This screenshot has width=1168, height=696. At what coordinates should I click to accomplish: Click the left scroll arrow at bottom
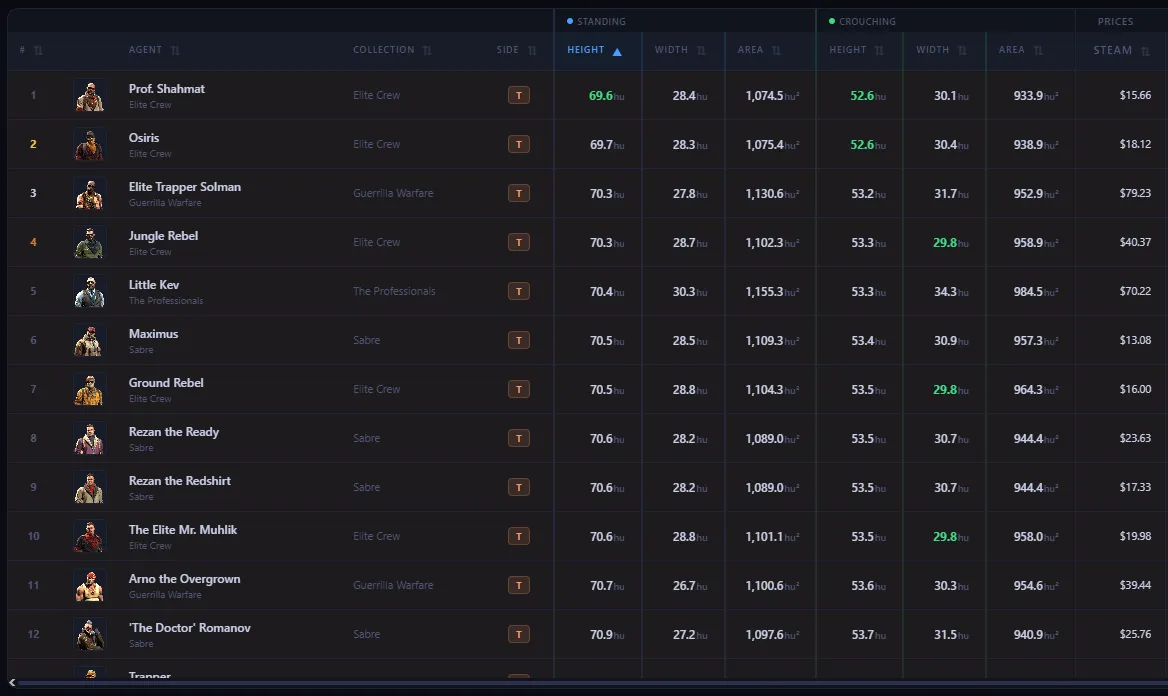click(x=12, y=683)
